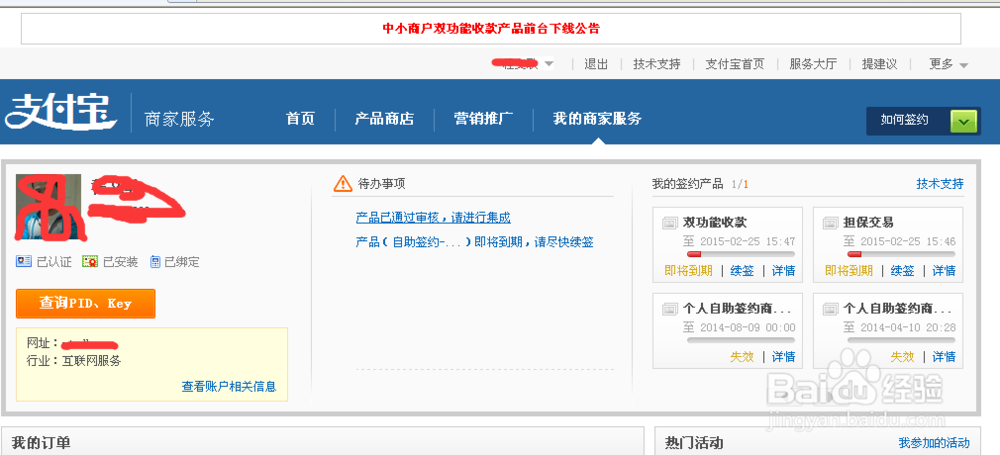
Task: Click icon of 个人自助签约商 card dated 2014-08-09
Action: (670, 309)
